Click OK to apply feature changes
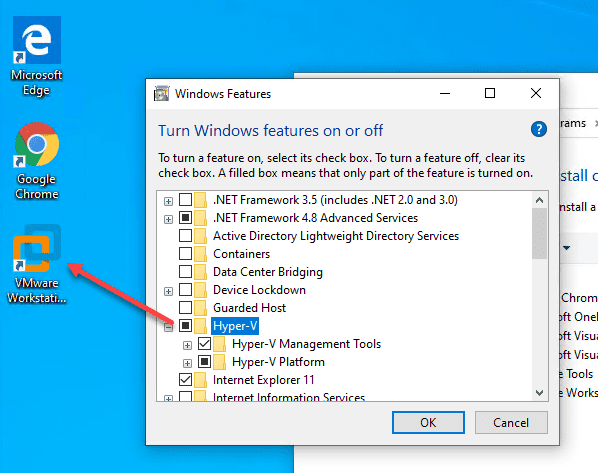598x473 pixels. (428, 422)
